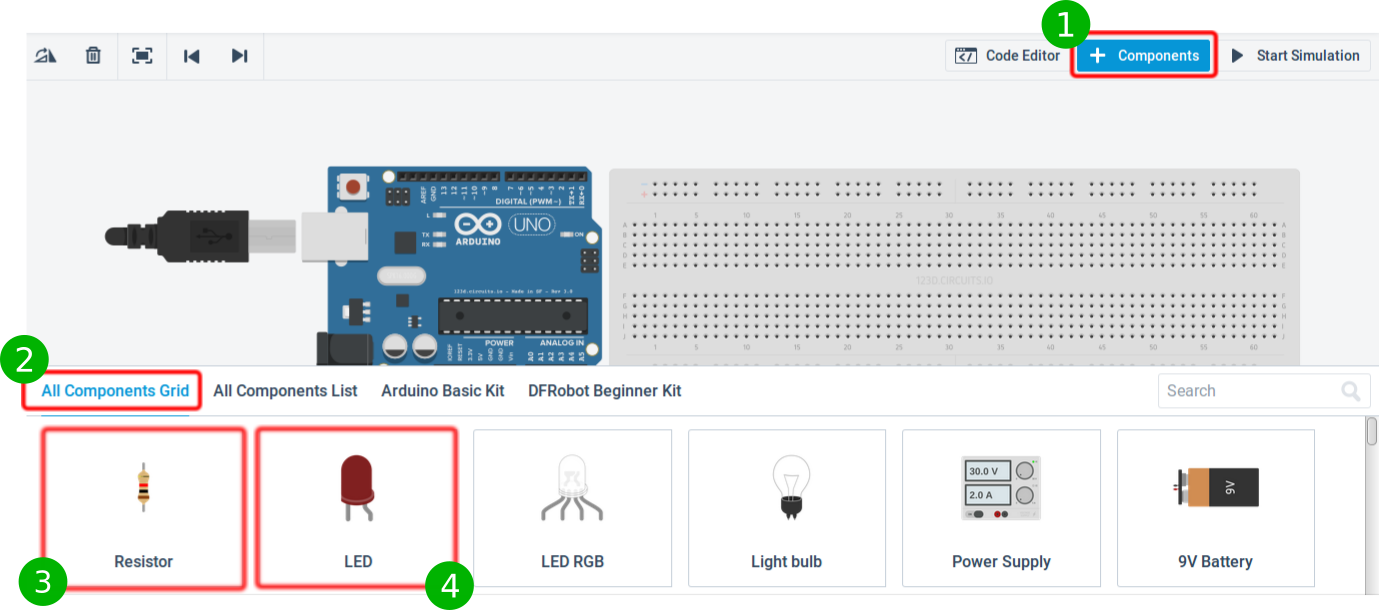The width and height of the screenshot is (1379, 610).
Task: Click the trash delete icon
Action: click(93, 56)
